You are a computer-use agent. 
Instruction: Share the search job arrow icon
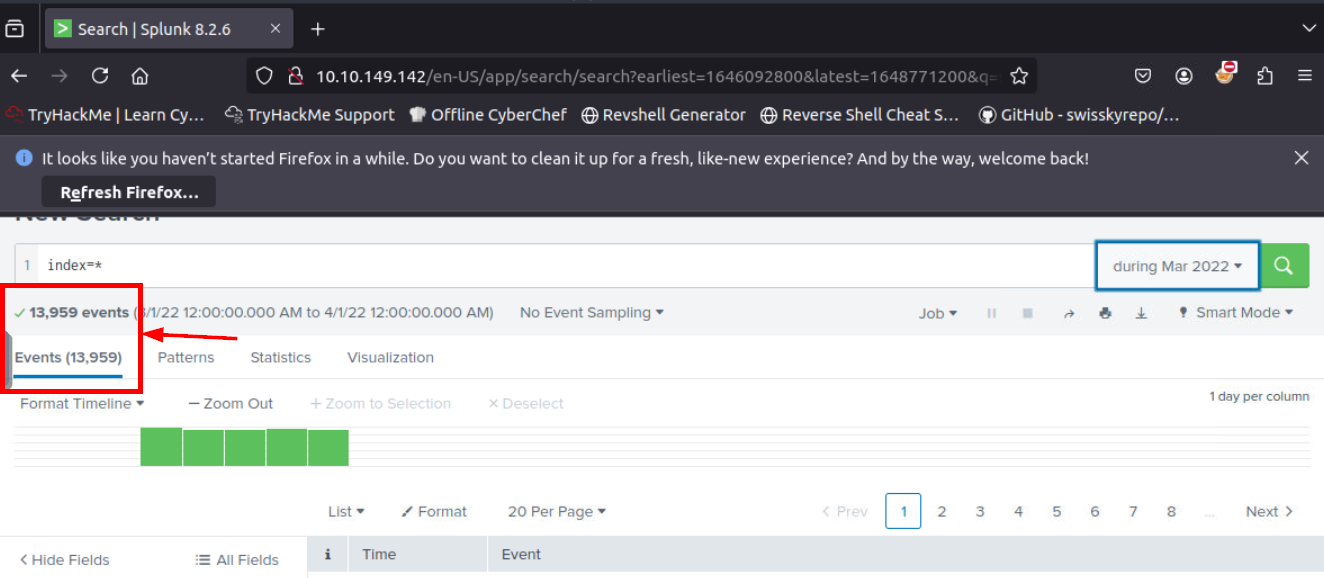pos(1068,313)
